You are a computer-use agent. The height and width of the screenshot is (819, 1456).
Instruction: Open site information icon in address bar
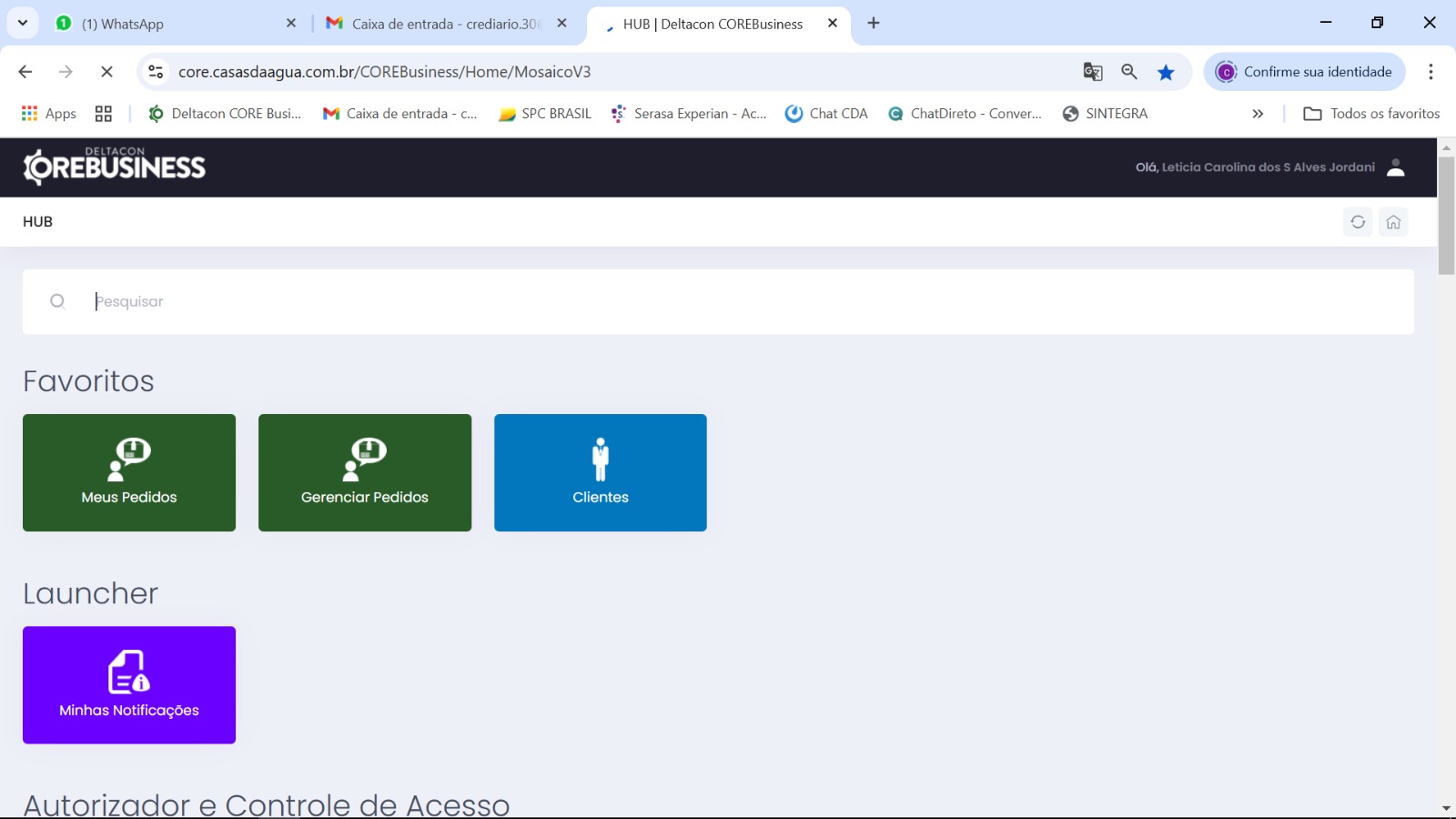click(156, 72)
